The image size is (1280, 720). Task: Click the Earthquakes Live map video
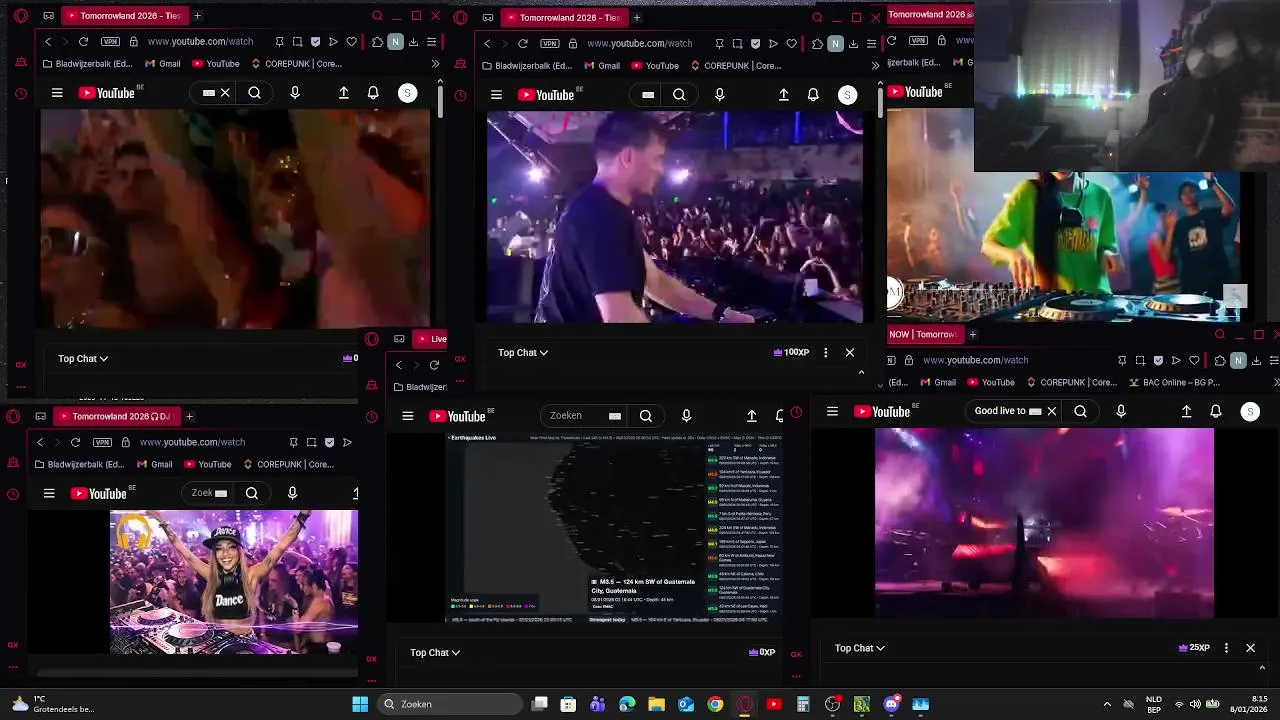[x=614, y=529]
